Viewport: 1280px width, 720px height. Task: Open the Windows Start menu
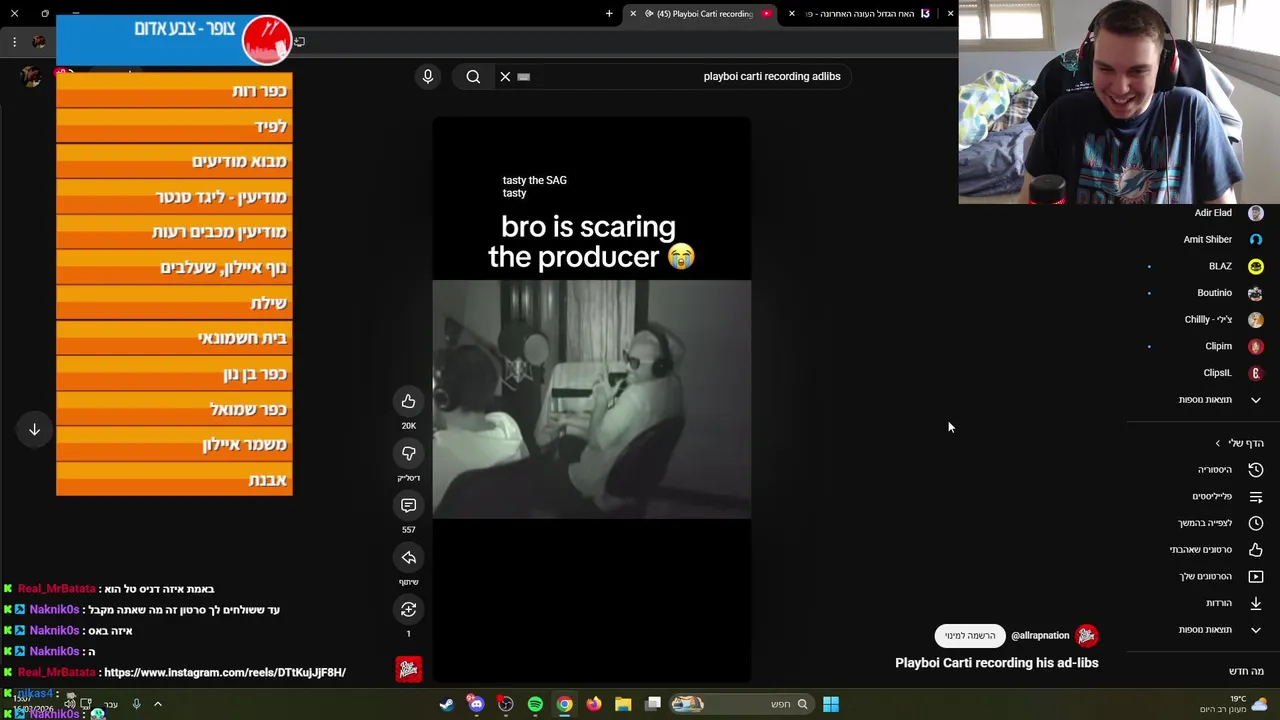pos(830,704)
